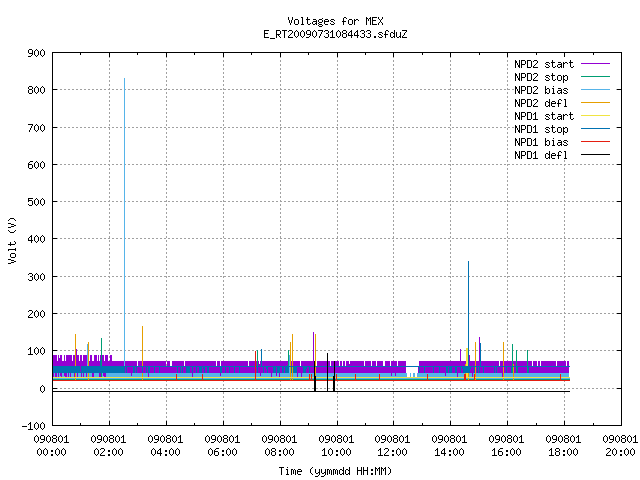Image resolution: width=640 pixels, height=480 pixels.
Task: Click the 900 label on the voltage axis
Action: point(36,53)
